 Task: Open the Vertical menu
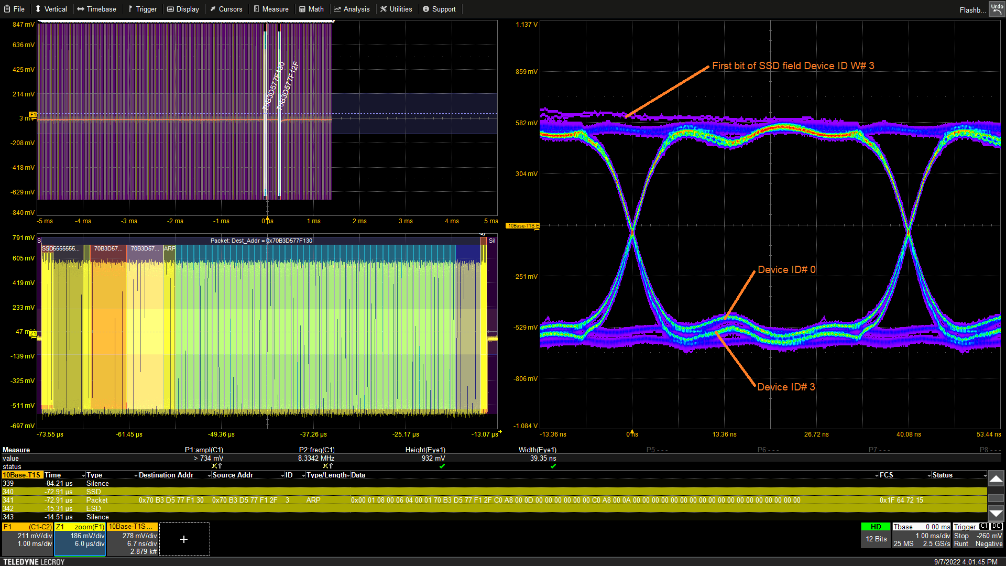coord(52,9)
